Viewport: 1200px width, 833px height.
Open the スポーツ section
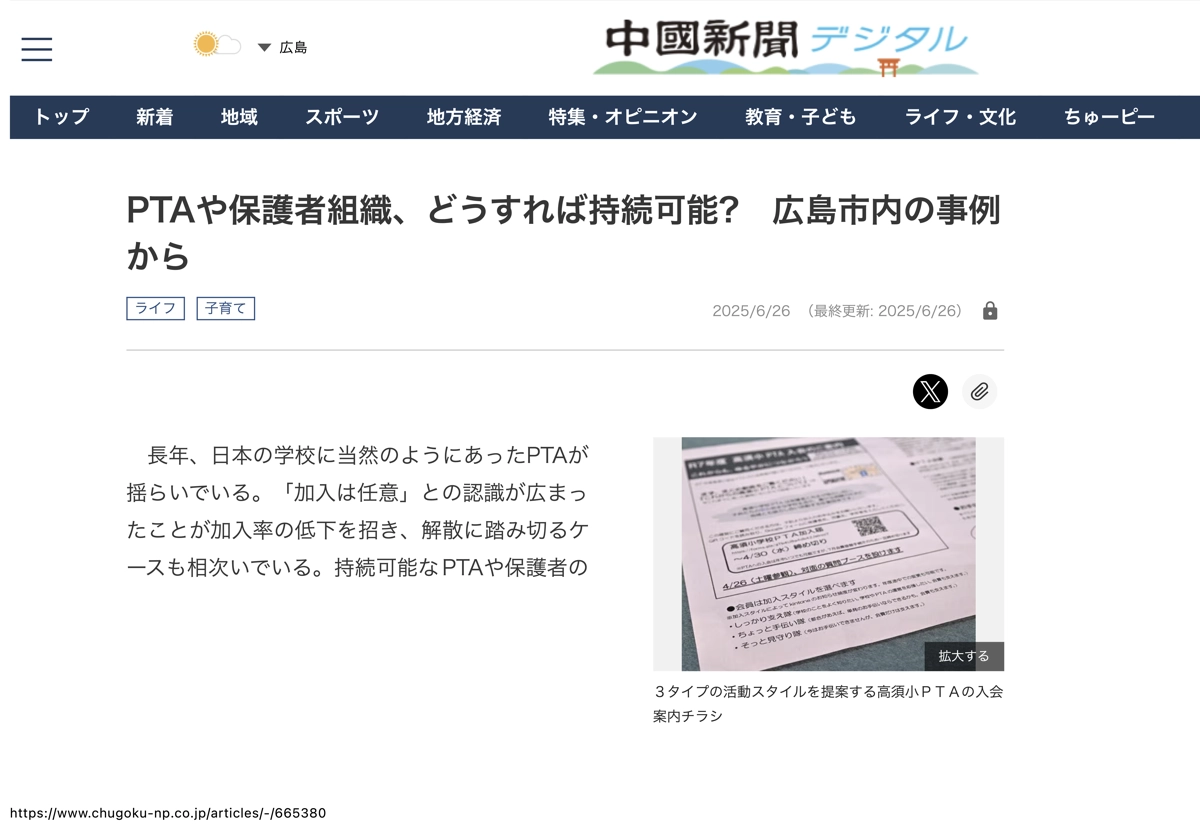click(x=342, y=117)
